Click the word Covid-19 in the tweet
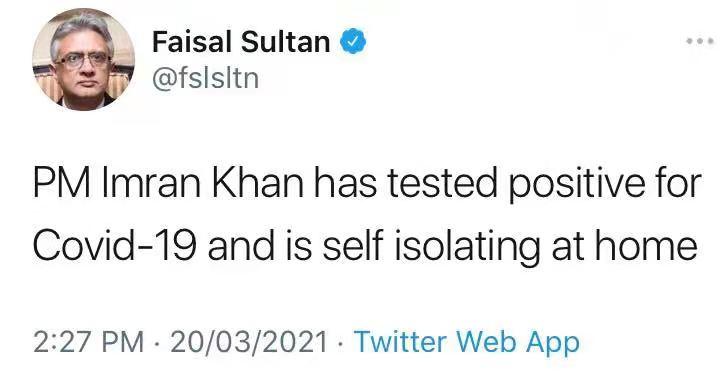This screenshot has width=728, height=378. tap(114, 246)
